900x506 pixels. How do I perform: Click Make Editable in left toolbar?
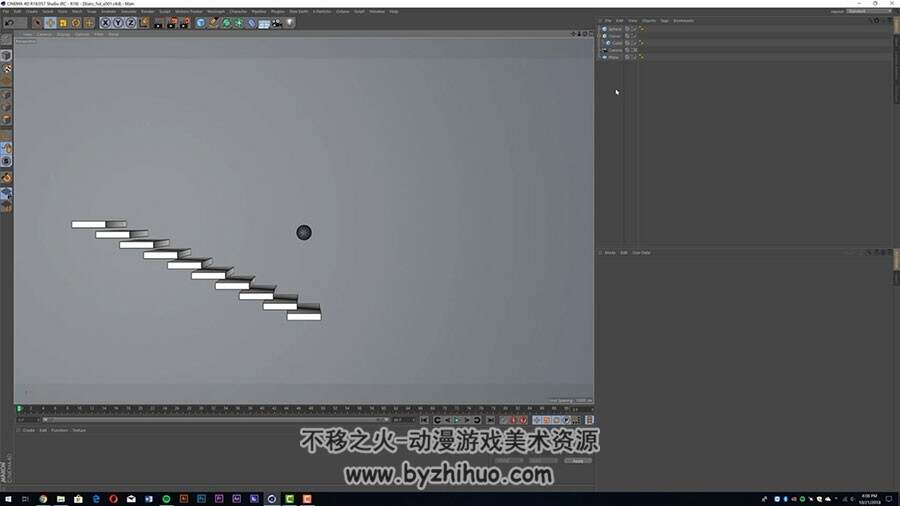click(x=6, y=40)
